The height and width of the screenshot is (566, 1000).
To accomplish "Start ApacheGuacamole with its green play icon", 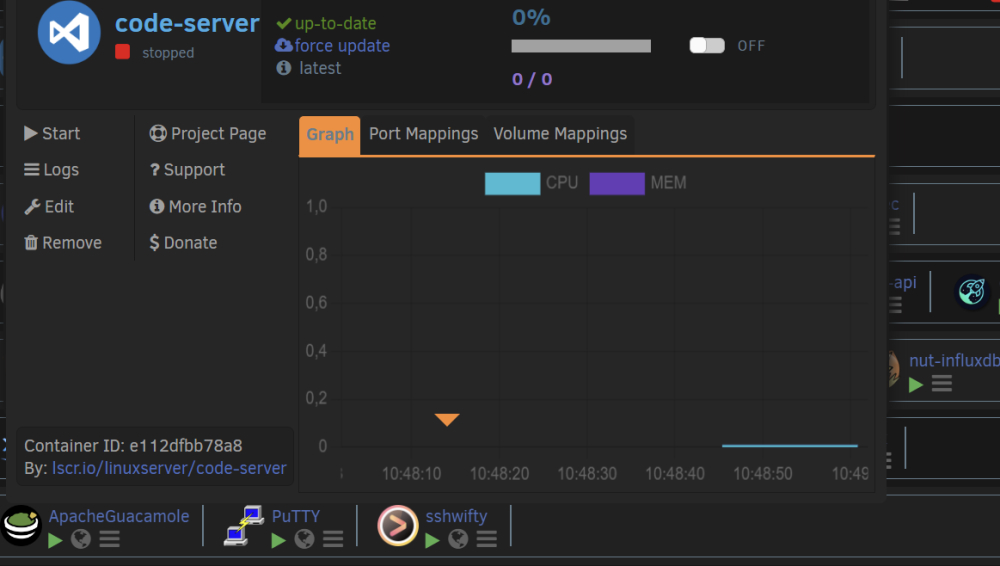I will [55, 540].
